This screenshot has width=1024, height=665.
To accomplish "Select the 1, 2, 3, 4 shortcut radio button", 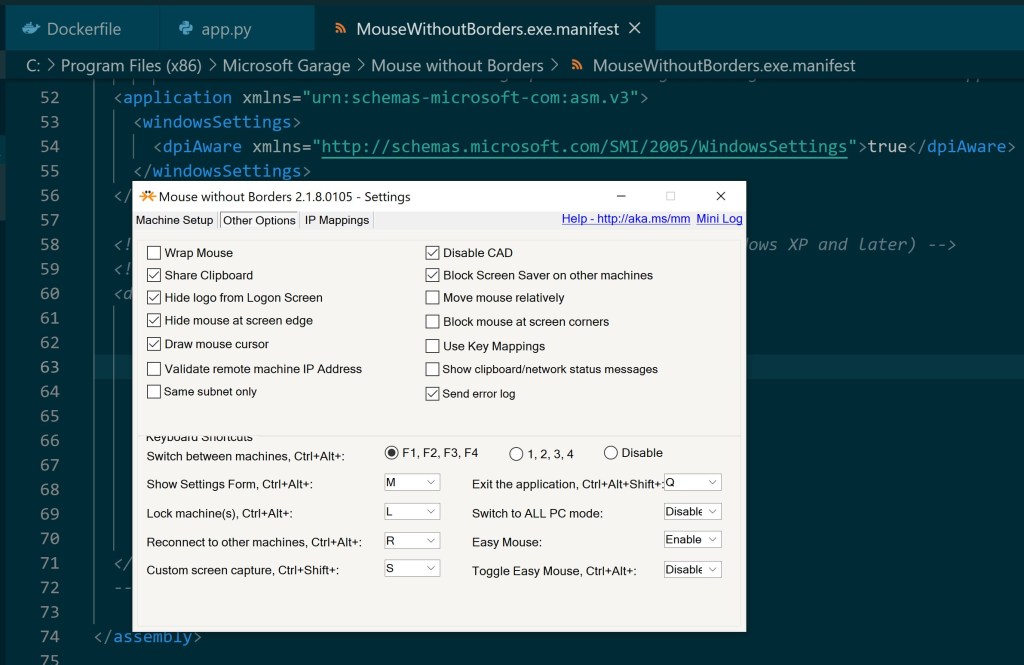I will pos(516,452).
